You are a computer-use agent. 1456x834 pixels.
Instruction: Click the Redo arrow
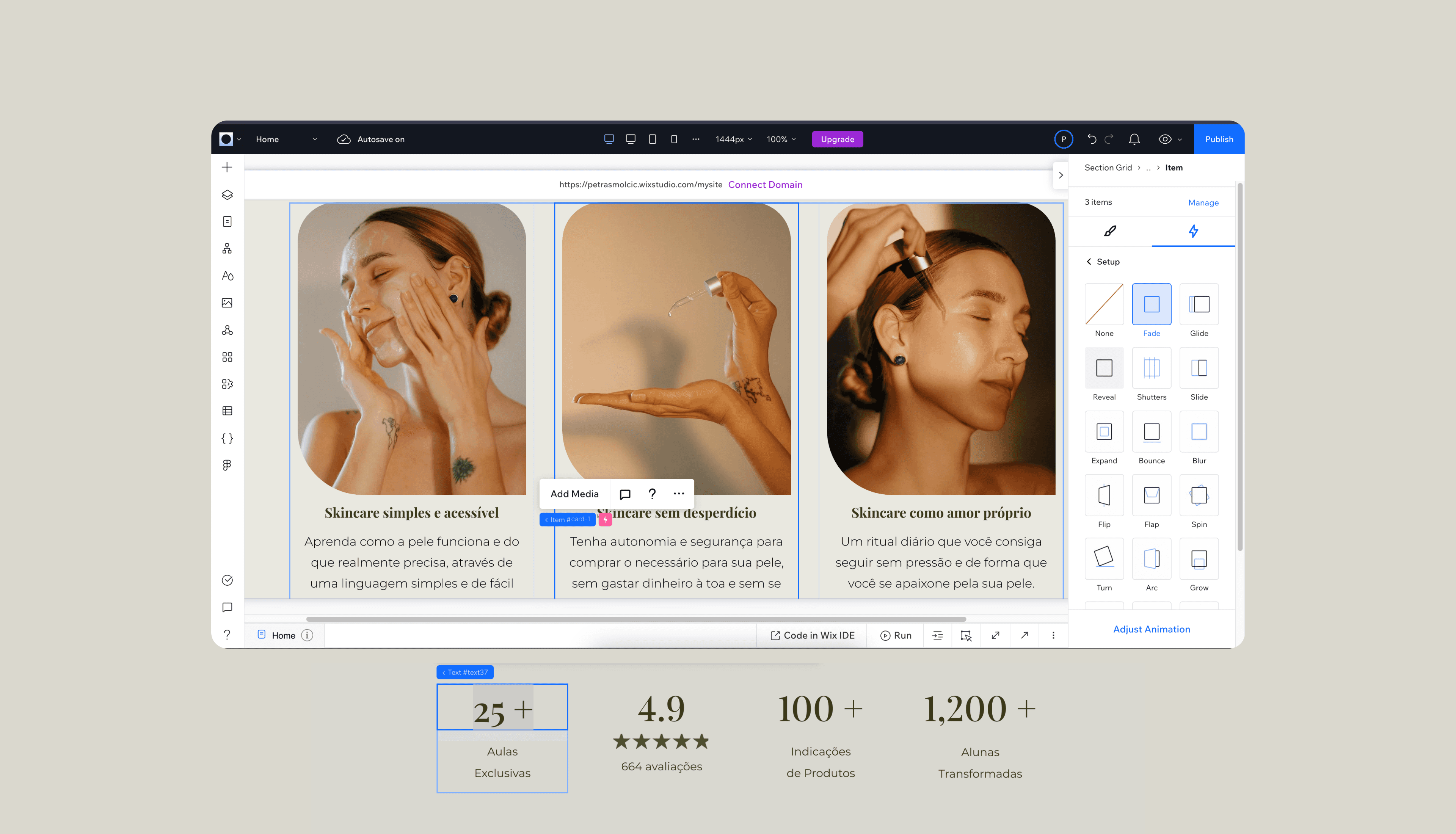click(1109, 139)
